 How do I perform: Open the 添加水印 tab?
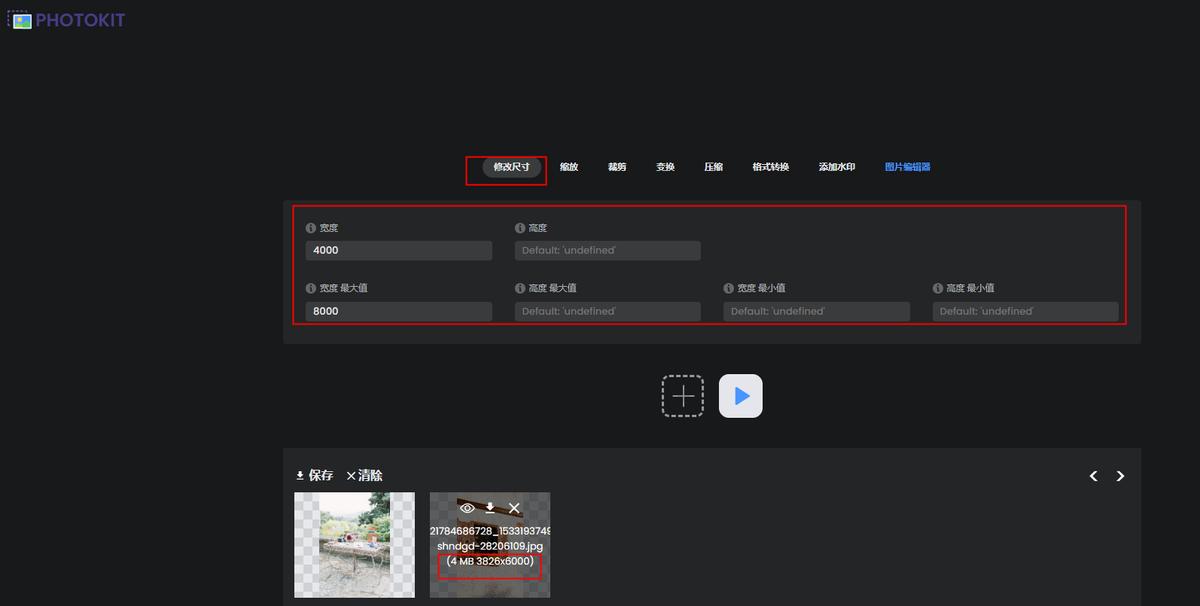click(837, 167)
